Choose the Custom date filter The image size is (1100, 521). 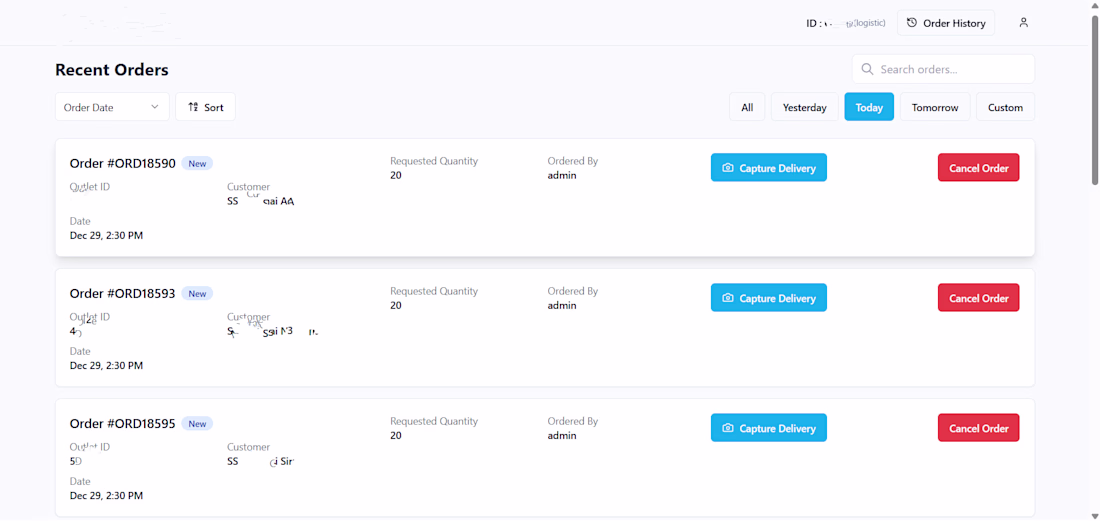pos(1005,107)
